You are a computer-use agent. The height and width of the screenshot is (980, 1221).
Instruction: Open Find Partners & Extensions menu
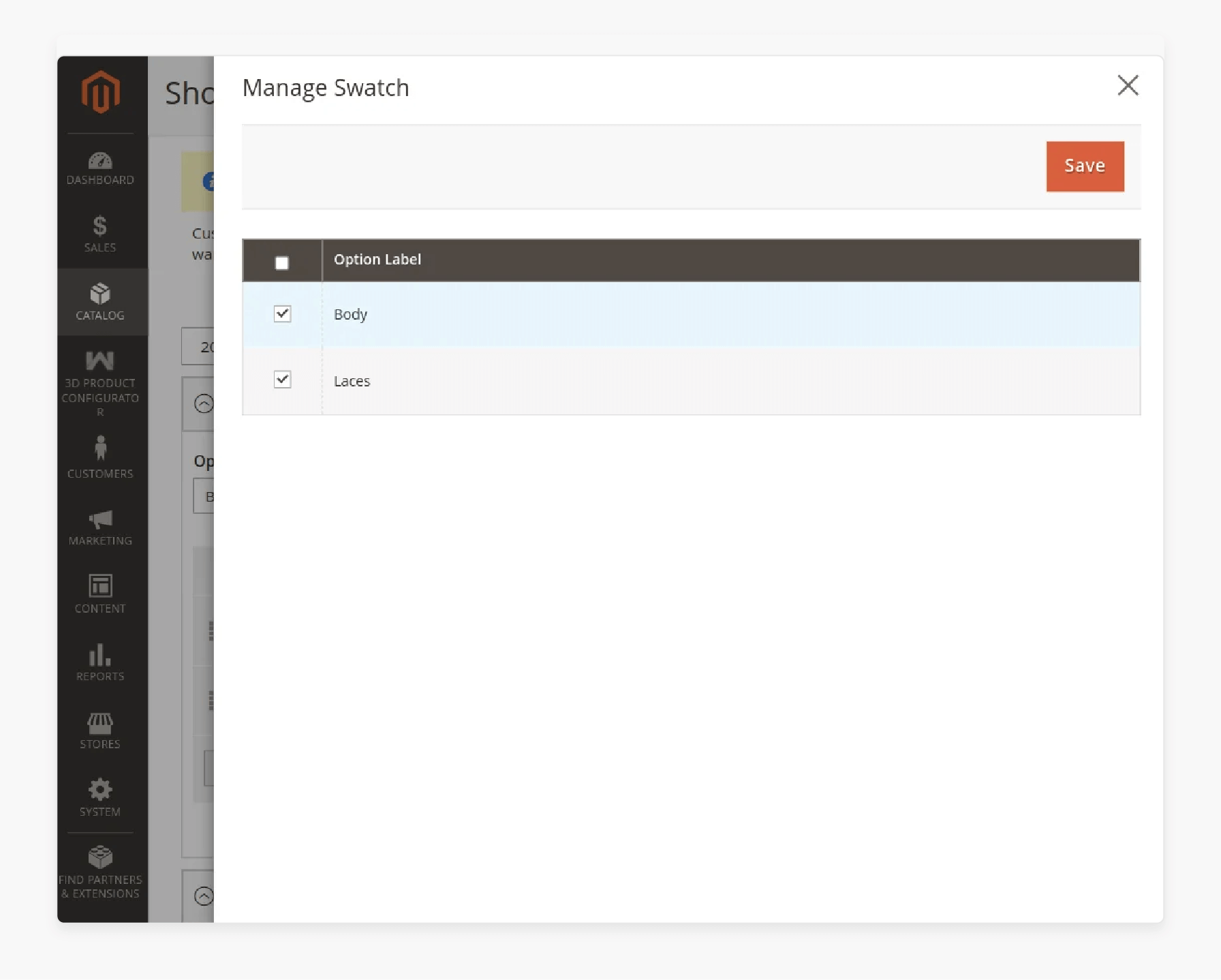[101, 873]
